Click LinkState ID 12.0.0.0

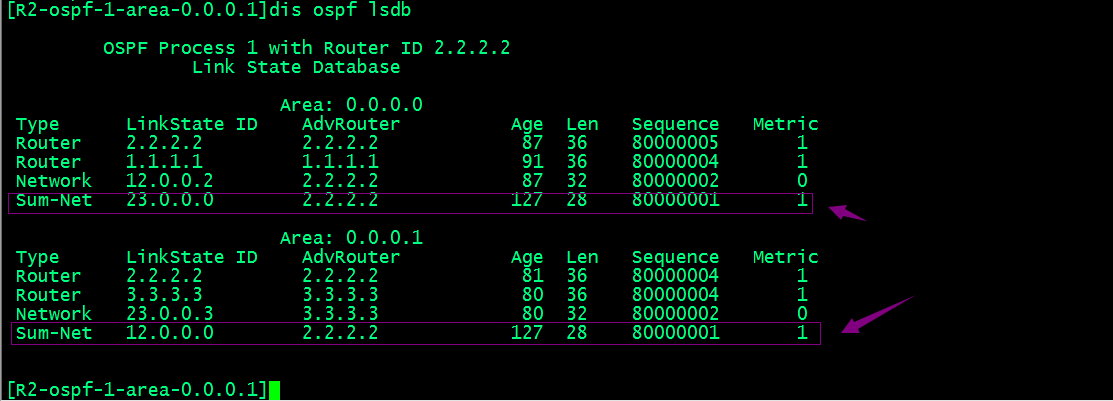tap(170, 332)
